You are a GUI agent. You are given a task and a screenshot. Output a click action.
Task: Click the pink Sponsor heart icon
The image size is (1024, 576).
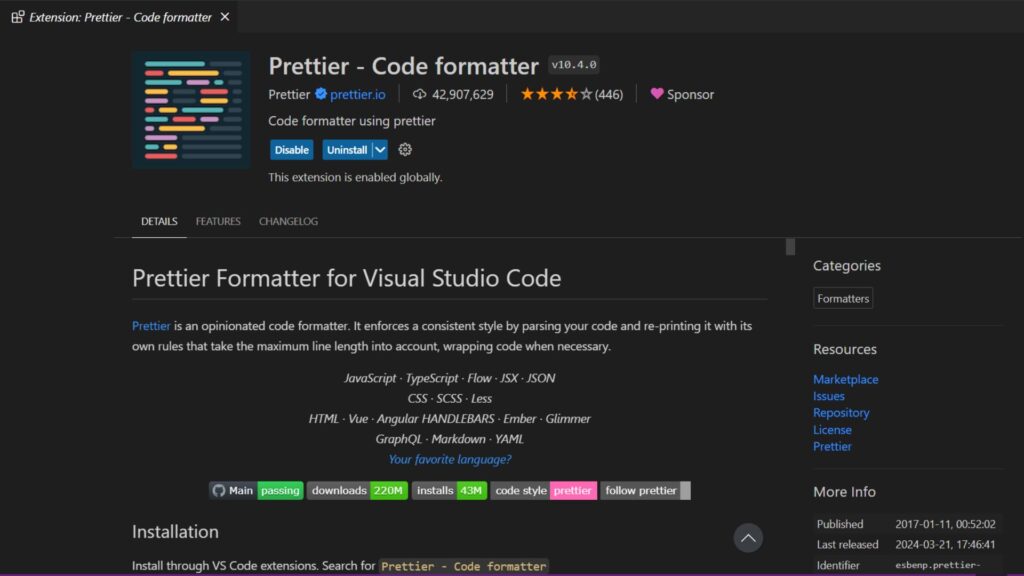click(x=657, y=93)
